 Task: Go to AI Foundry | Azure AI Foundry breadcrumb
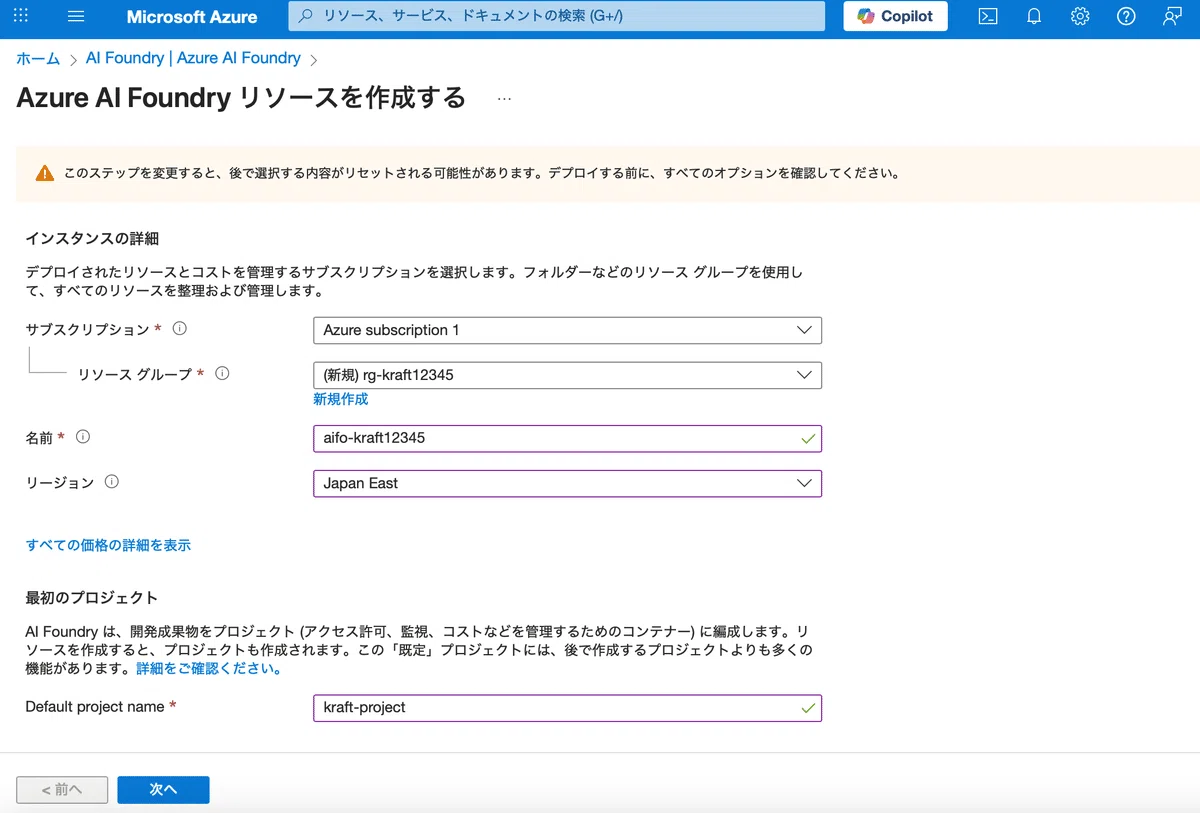193,58
